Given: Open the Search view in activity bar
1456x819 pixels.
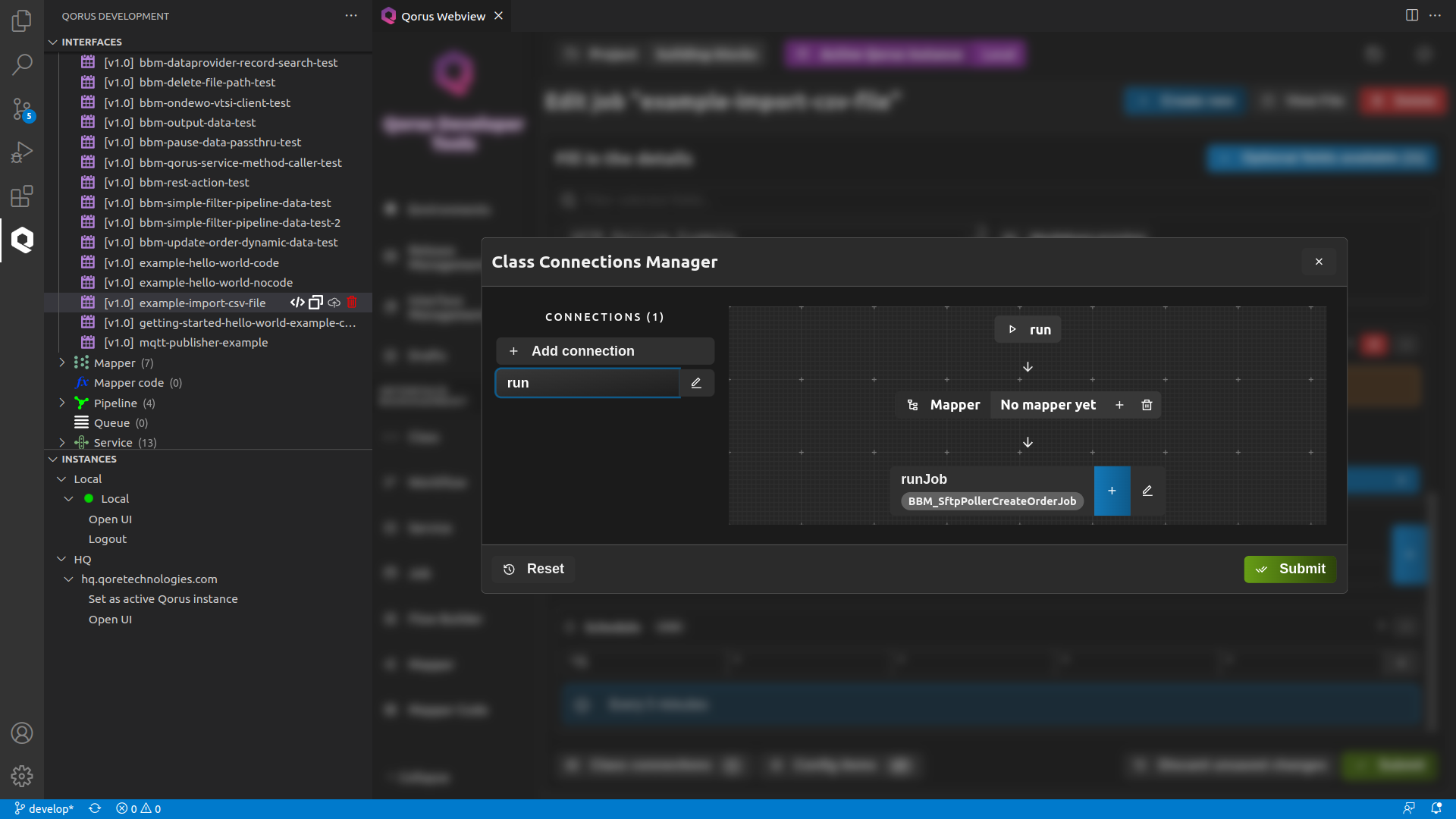Looking at the screenshot, I should click(x=22, y=64).
